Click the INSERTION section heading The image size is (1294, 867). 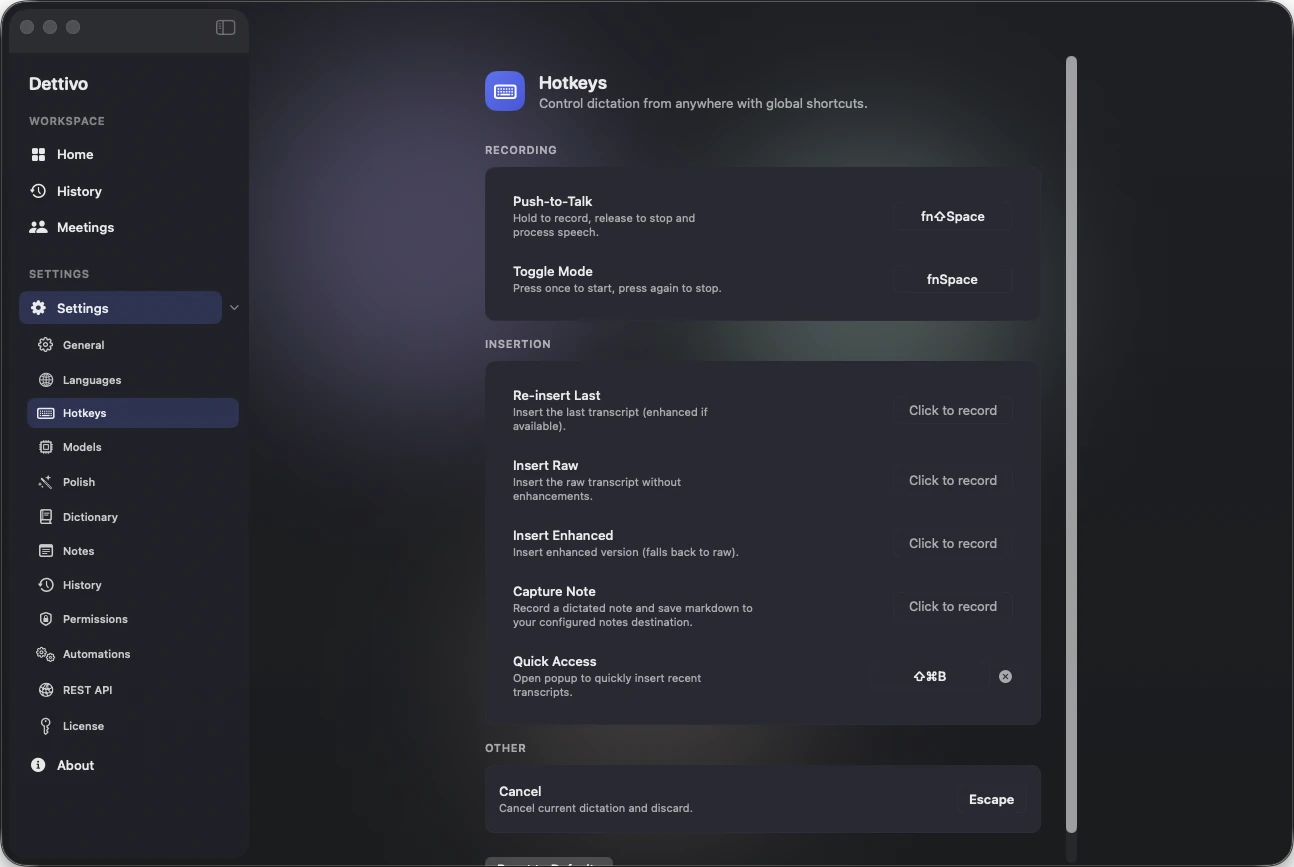point(518,344)
